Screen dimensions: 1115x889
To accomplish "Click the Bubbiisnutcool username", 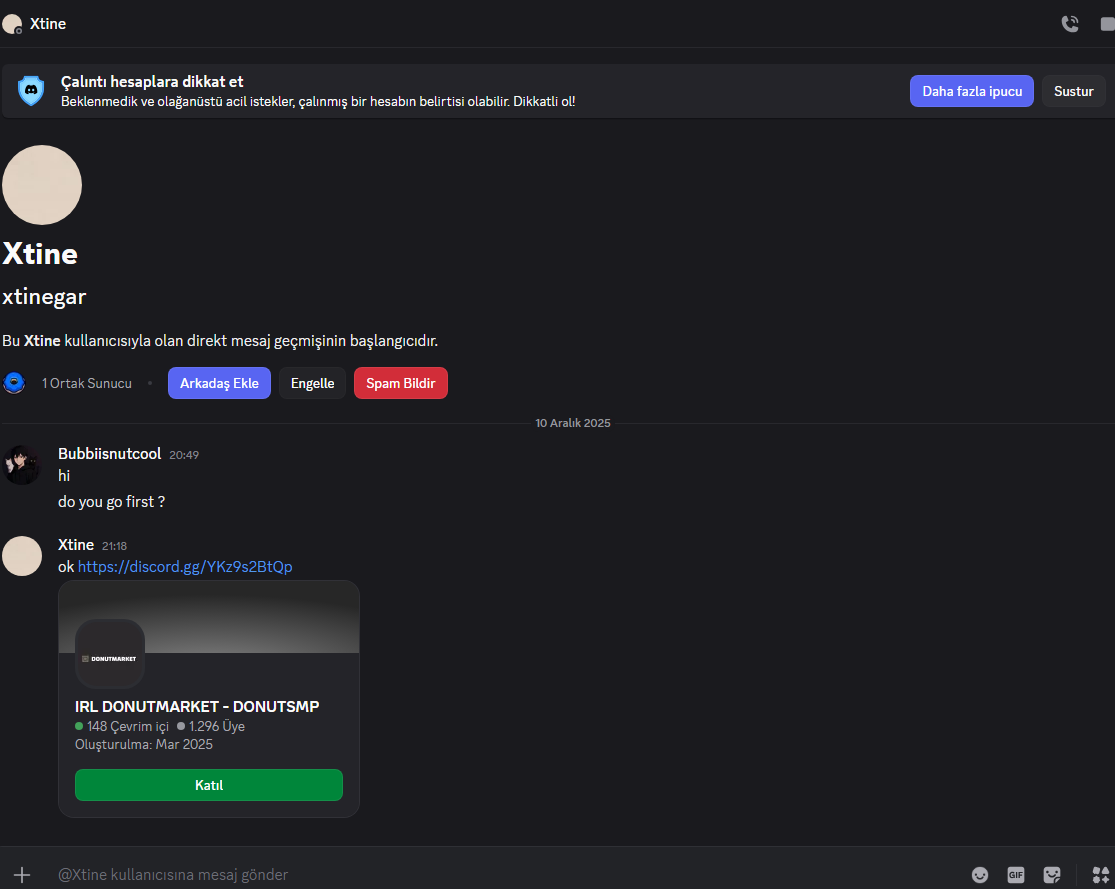I will 110,454.
